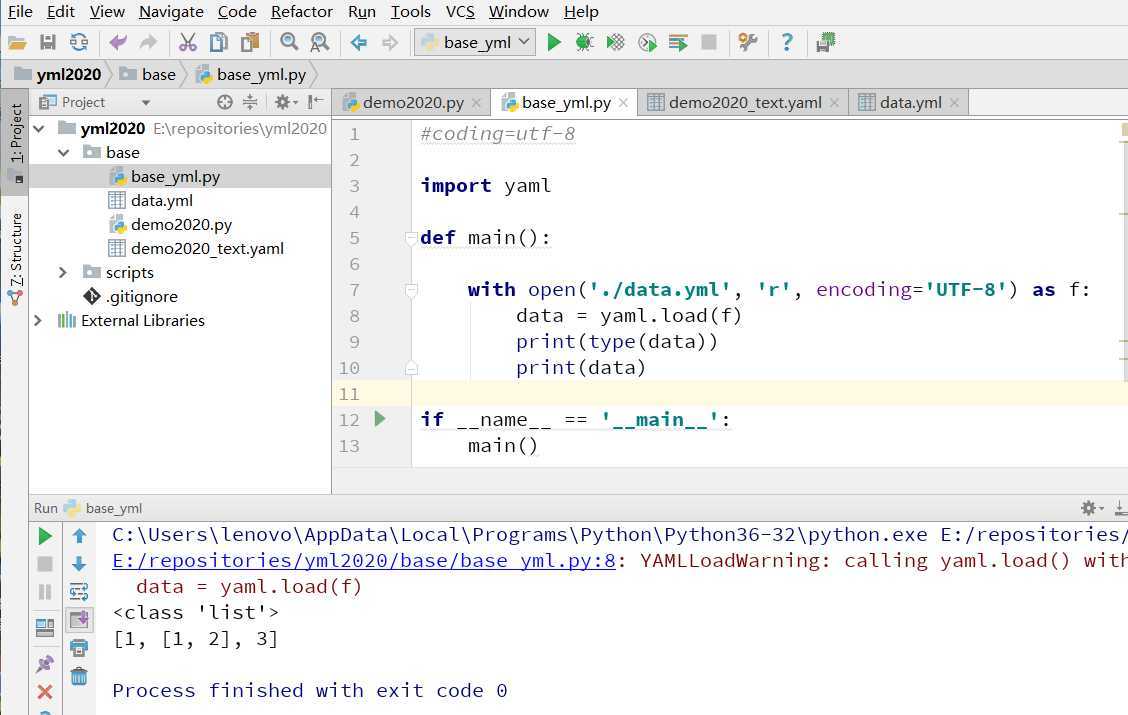
Task: Jump up the stack trace in Run panel
Action: click(x=79, y=536)
